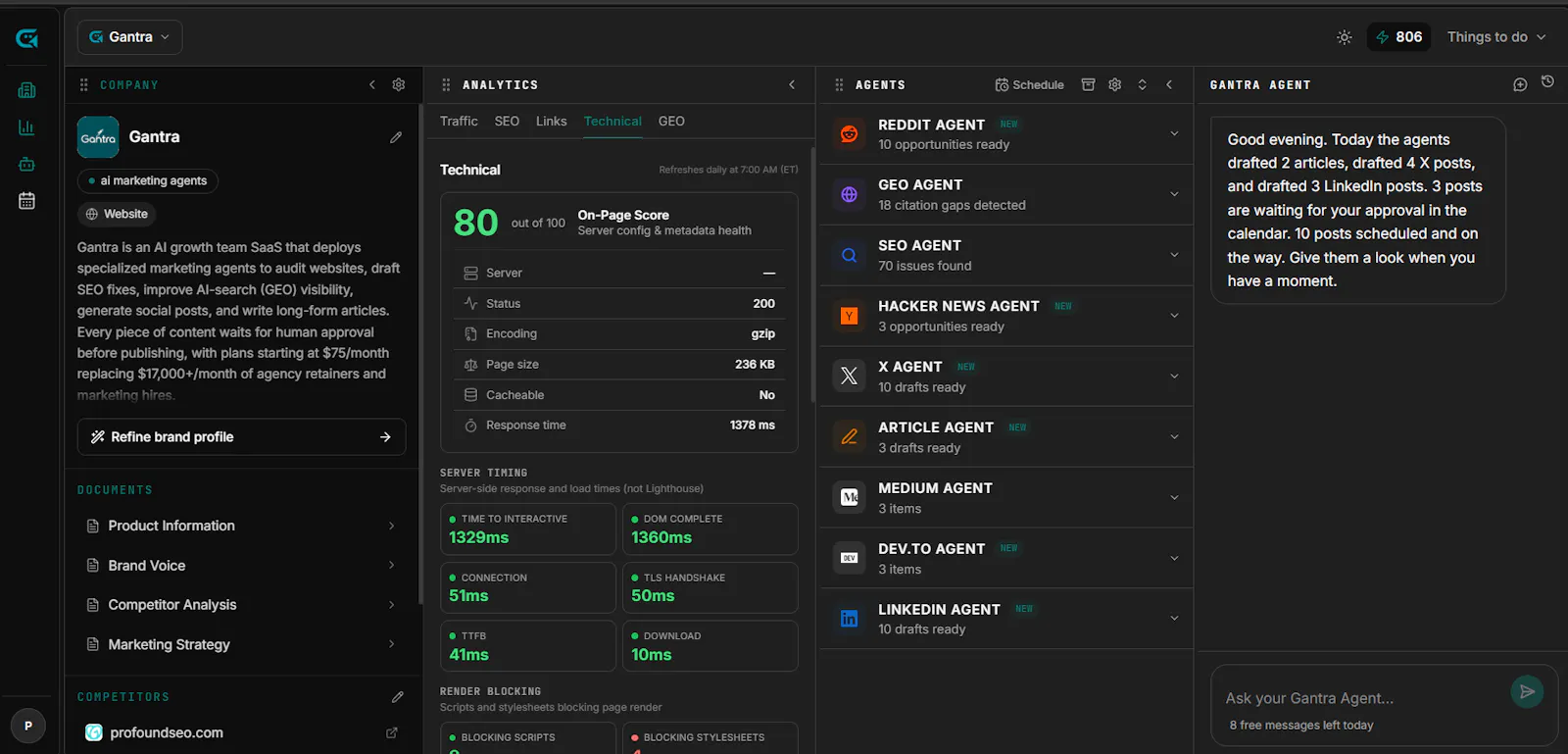Edit the Gantra company name with pencil
1568x754 pixels.
[396, 137]
